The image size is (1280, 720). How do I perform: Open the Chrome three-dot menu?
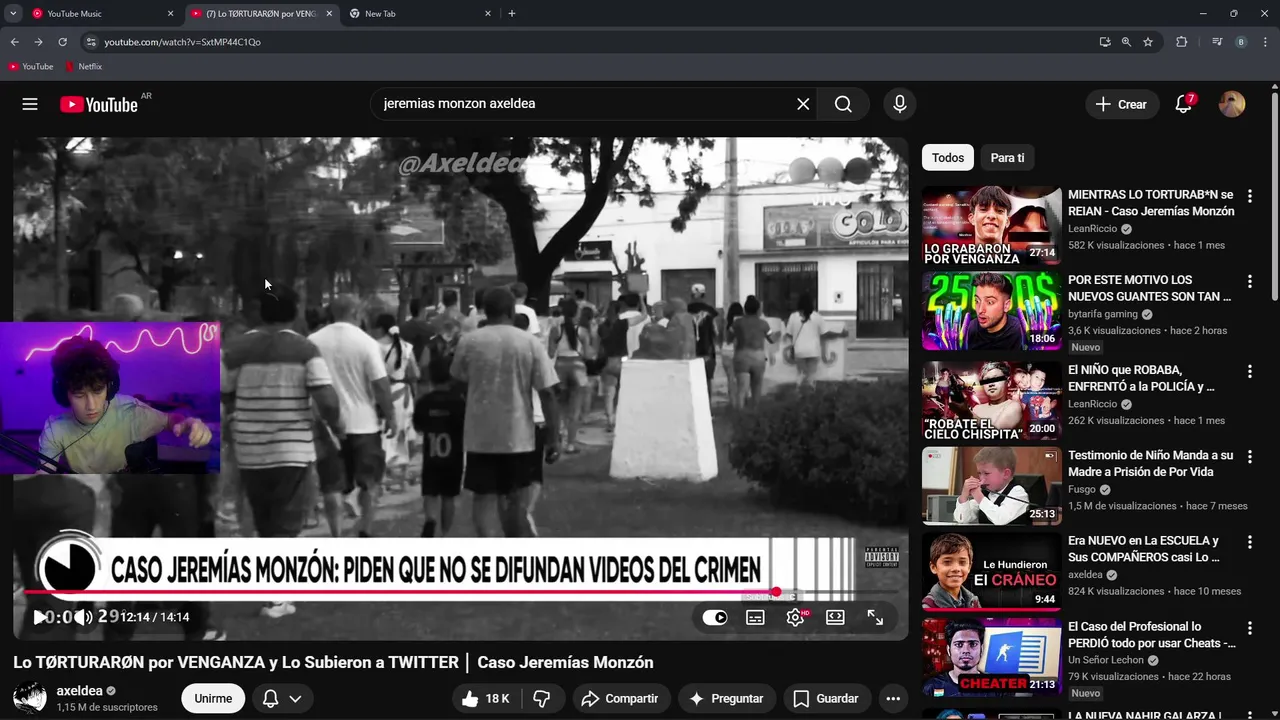tap(1266, 42)
